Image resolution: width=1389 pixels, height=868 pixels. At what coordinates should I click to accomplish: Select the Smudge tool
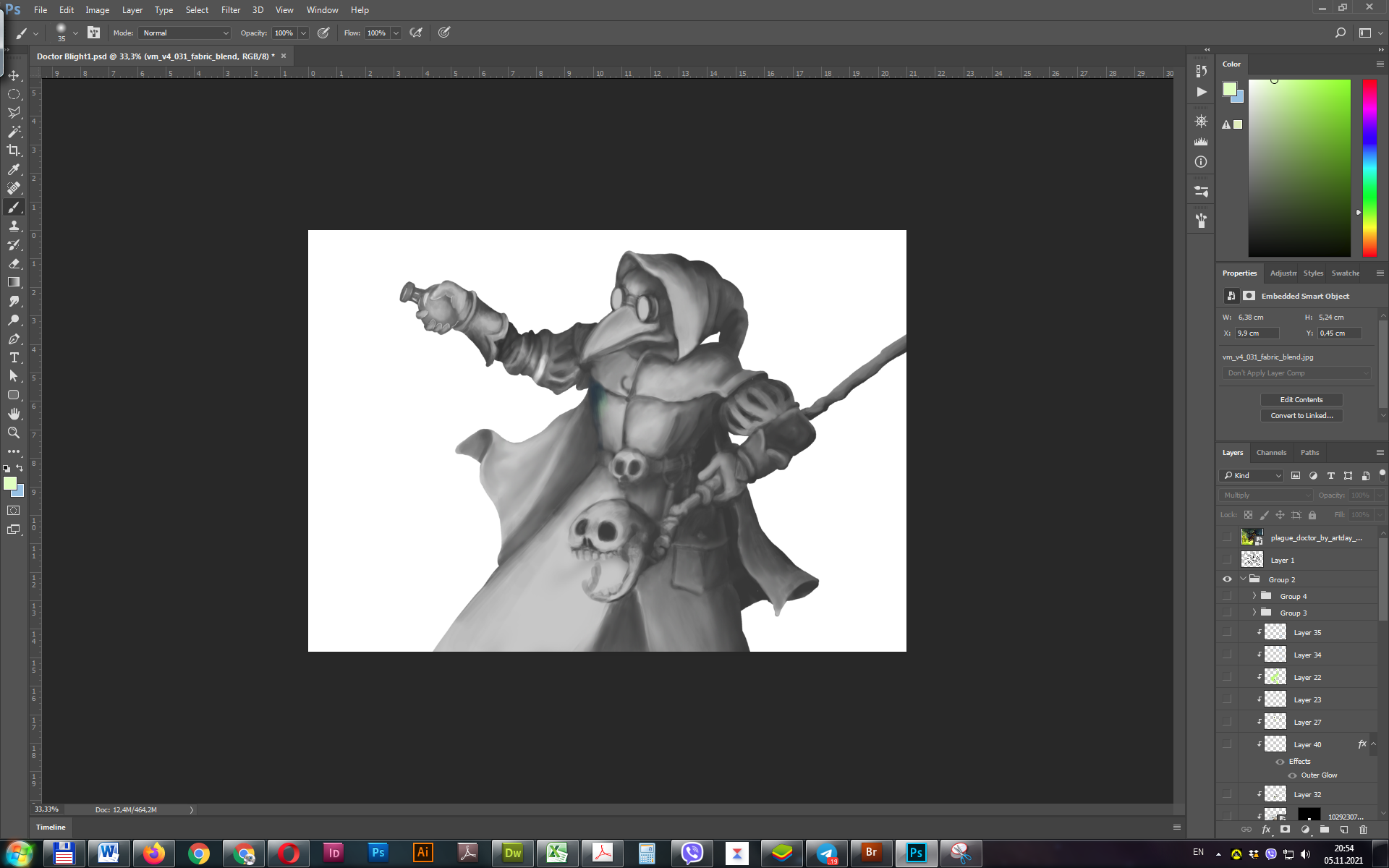coord(14,301)
